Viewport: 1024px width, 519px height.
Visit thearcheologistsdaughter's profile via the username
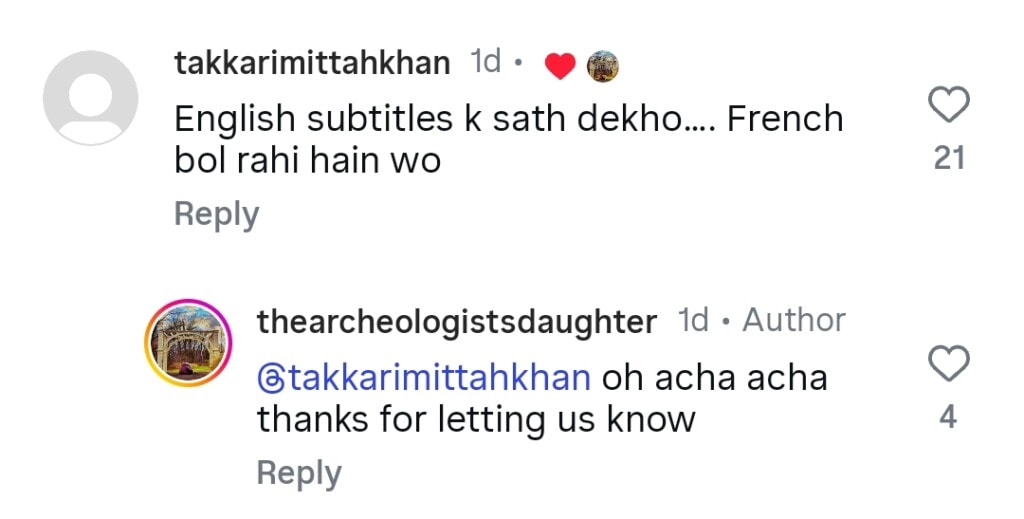(x=456, y=322)
